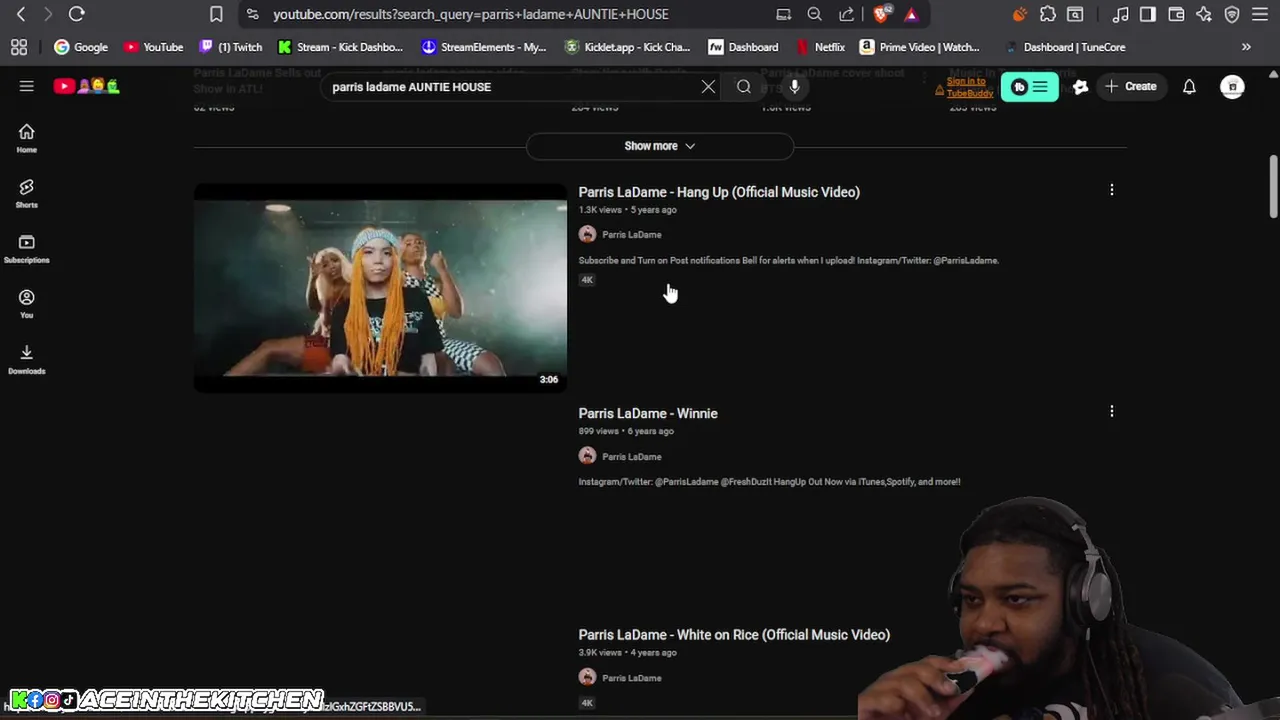Bookmark this page with the bookmark icon
Screen dimensions: 1280x720
click(216, 14)
